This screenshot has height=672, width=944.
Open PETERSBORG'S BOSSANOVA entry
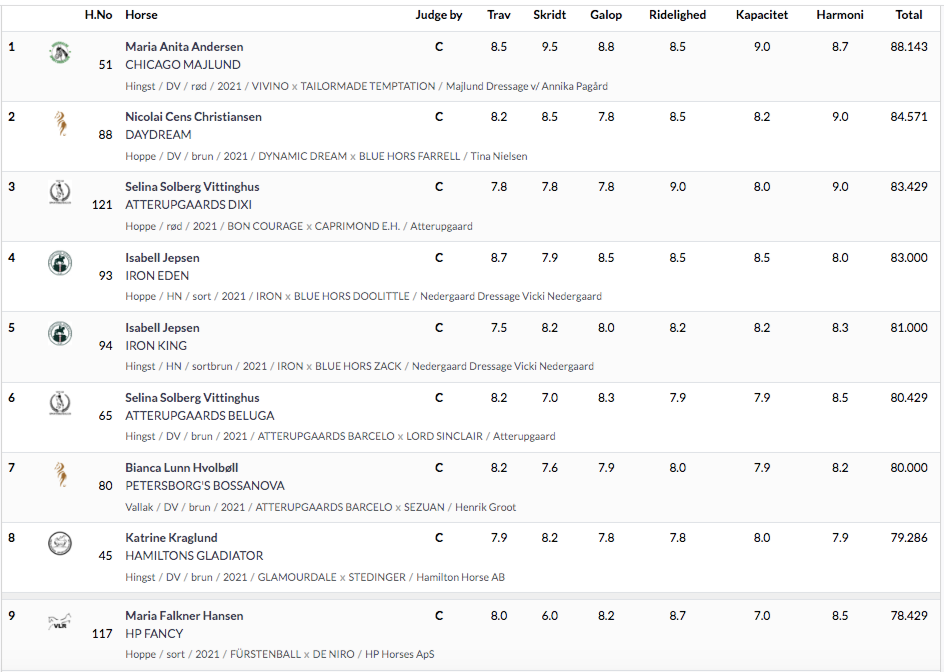(205, 486)
